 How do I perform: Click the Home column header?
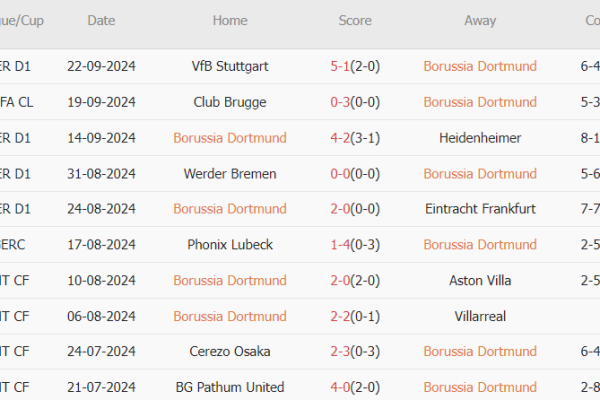[230, 20]
